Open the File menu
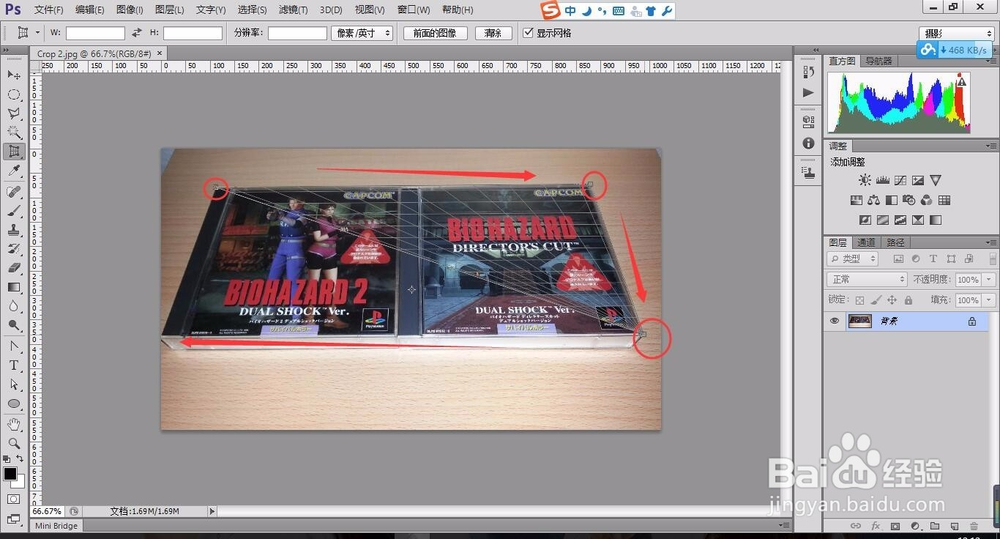 pos(48,10)
